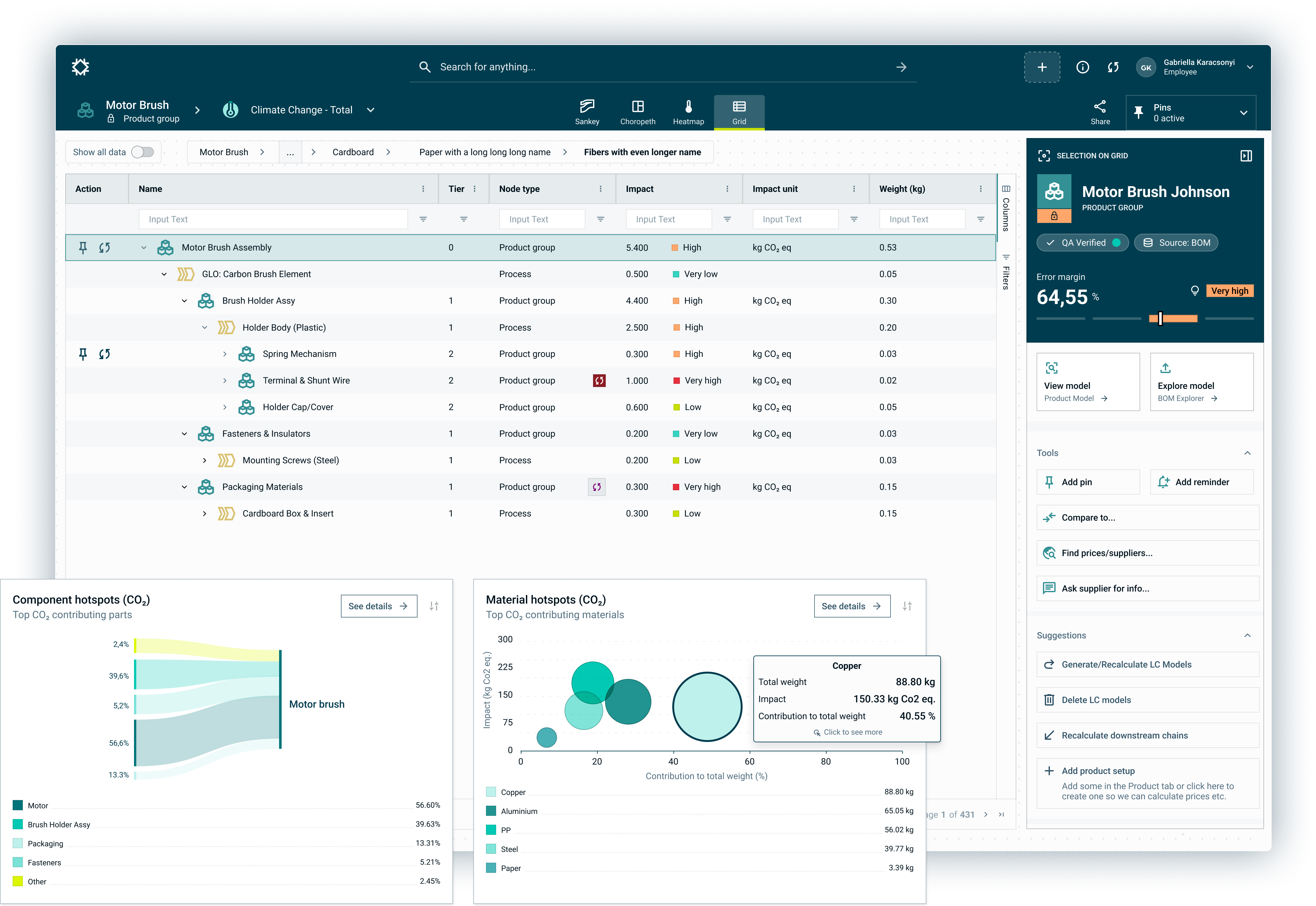Viewport: 1316px width, 906px height.
Task: Pin the Motor Brush Assembly row
Action: pyautogui.click(x=83, y=248)
